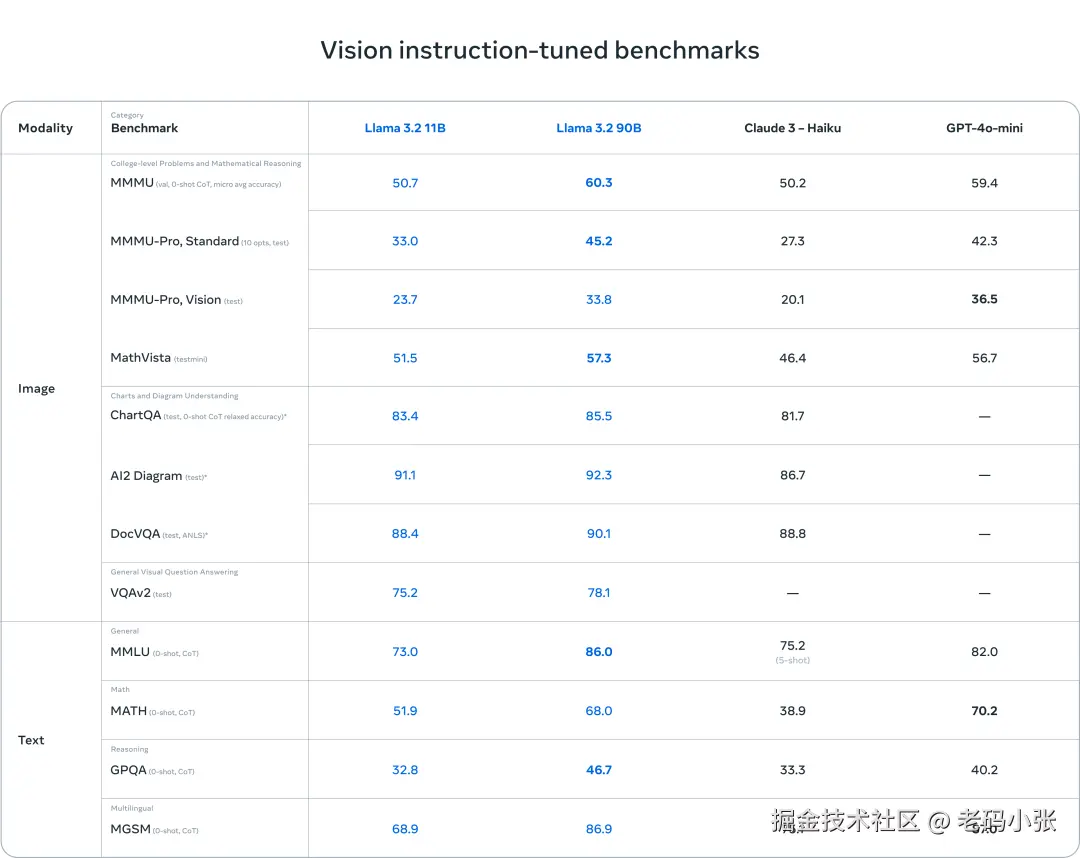Click the Image modality cell
1080x858 pixels.
[x=36, y=388]
